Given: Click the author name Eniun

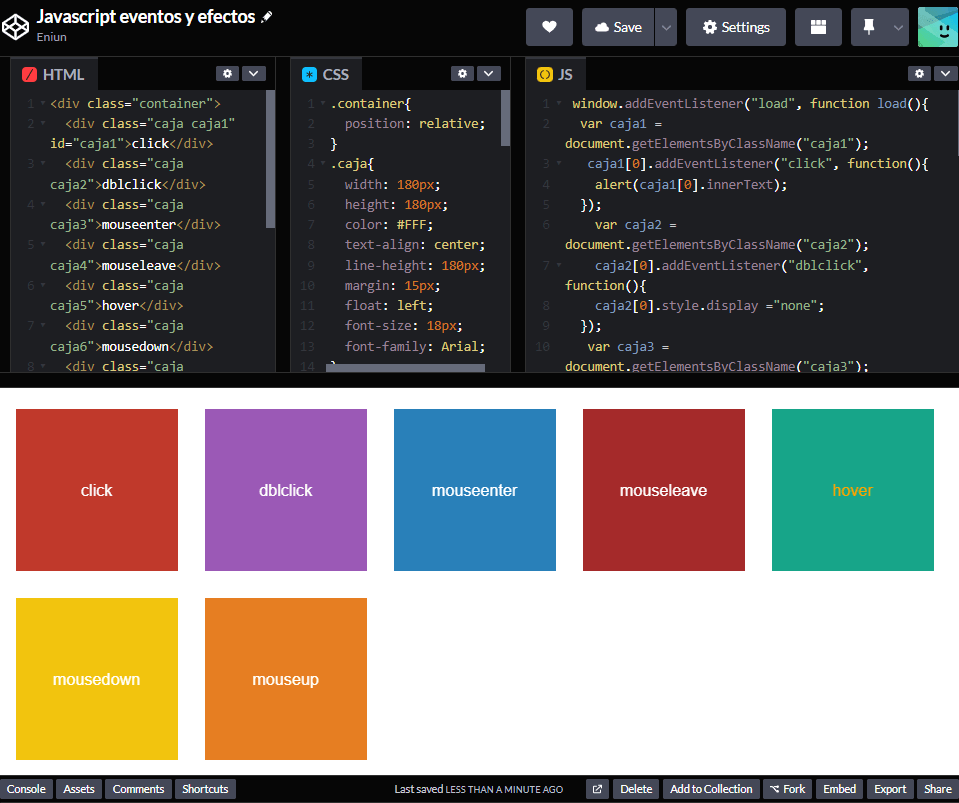Looking at the screenshot, I should pyautogui.click(x=51, y=37).
